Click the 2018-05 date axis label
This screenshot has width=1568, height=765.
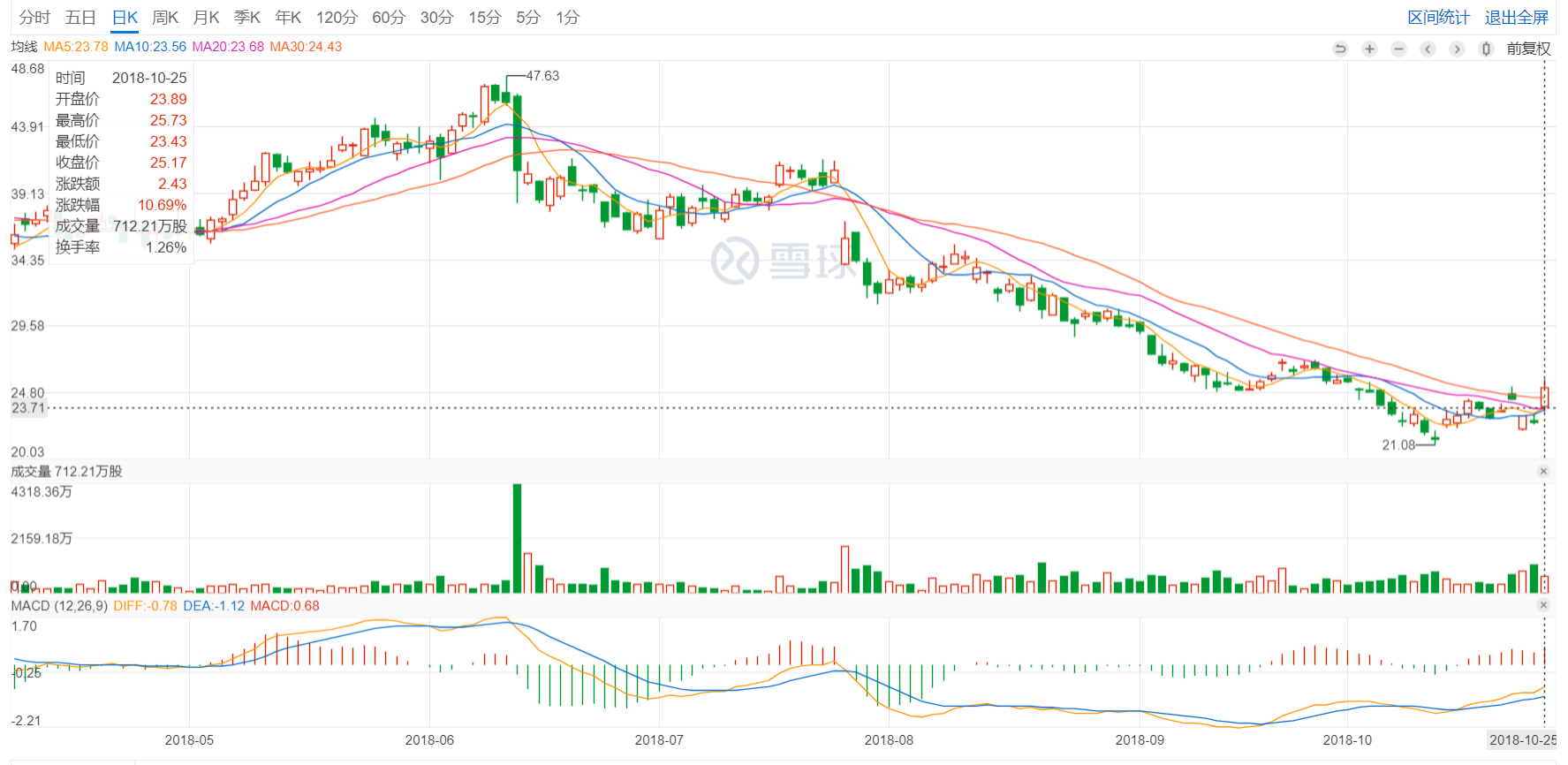click(x=189, y=740)
